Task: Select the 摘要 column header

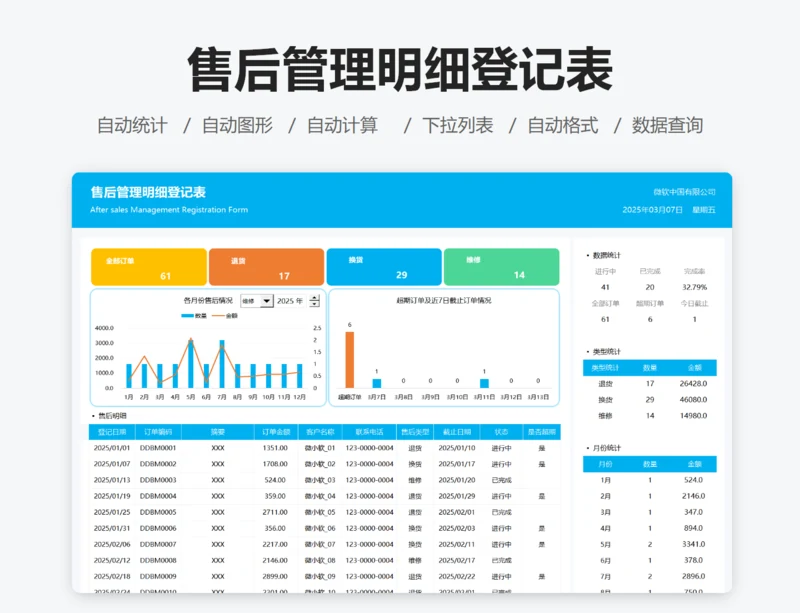Action: 218,432
